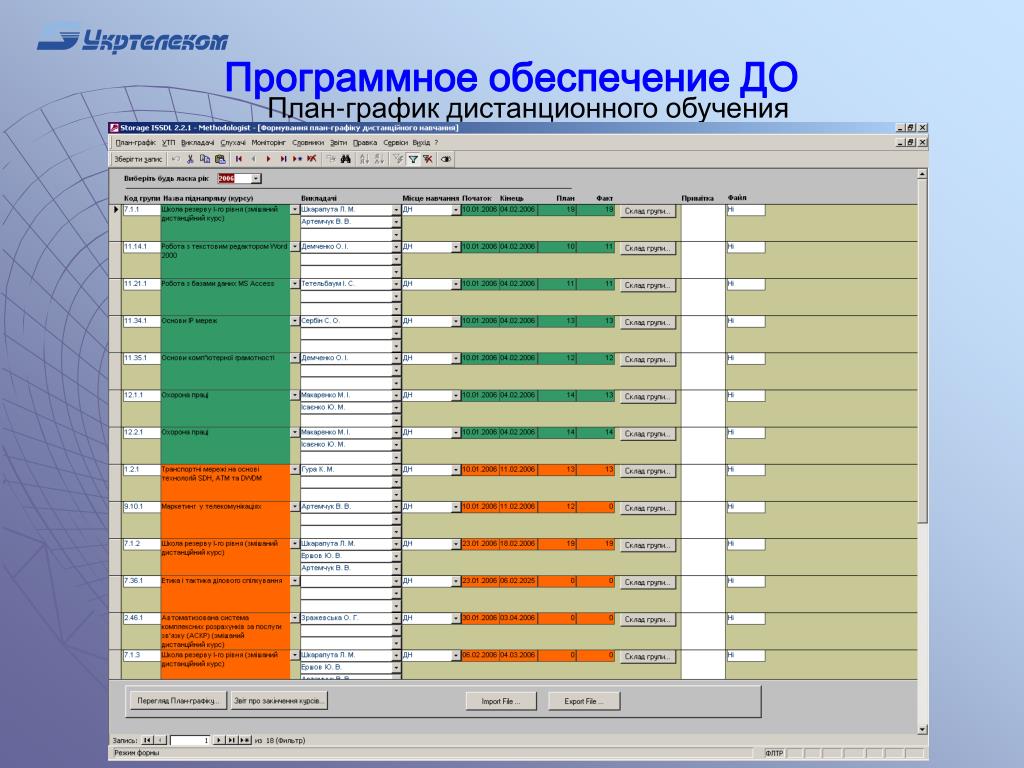Click the ? help menu item

point(436,142)
